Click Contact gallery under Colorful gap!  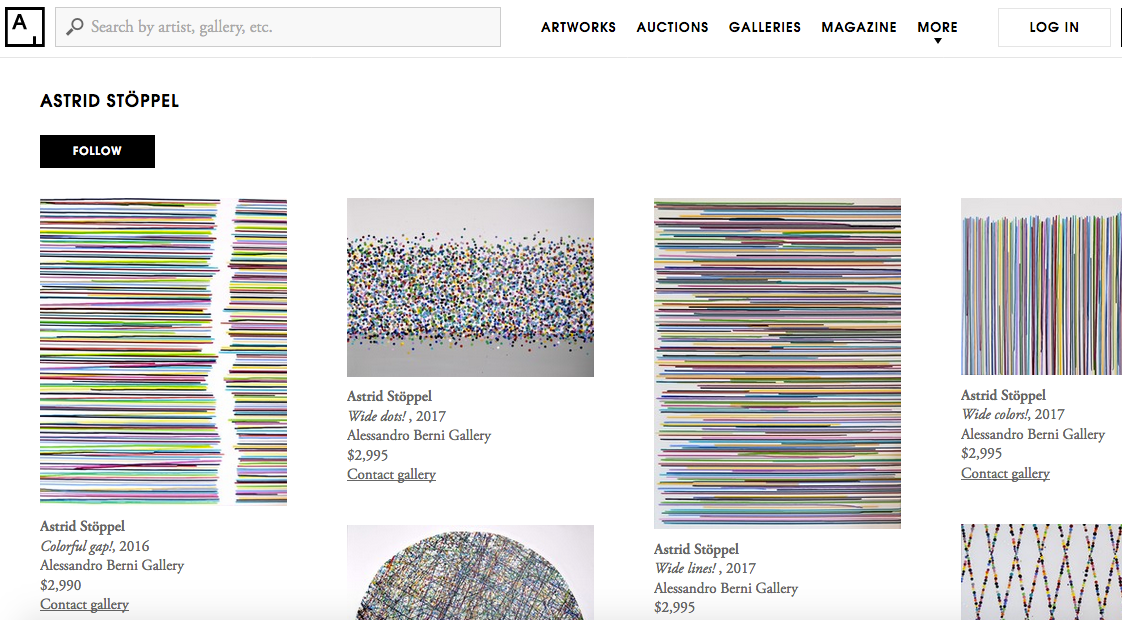(84, 605)
